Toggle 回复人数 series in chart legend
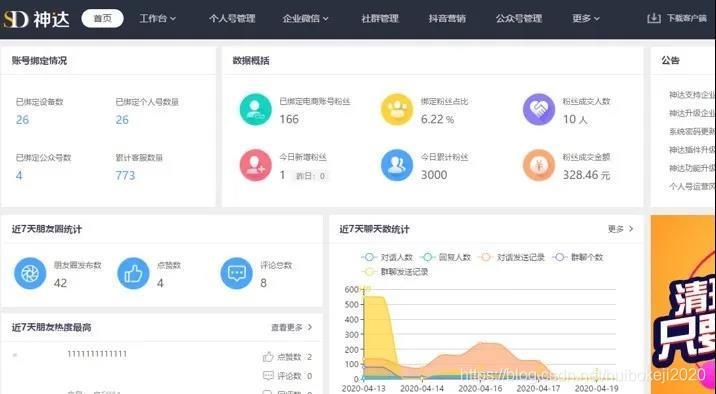Viewport: 716px width, 394px height. [445, 257]
